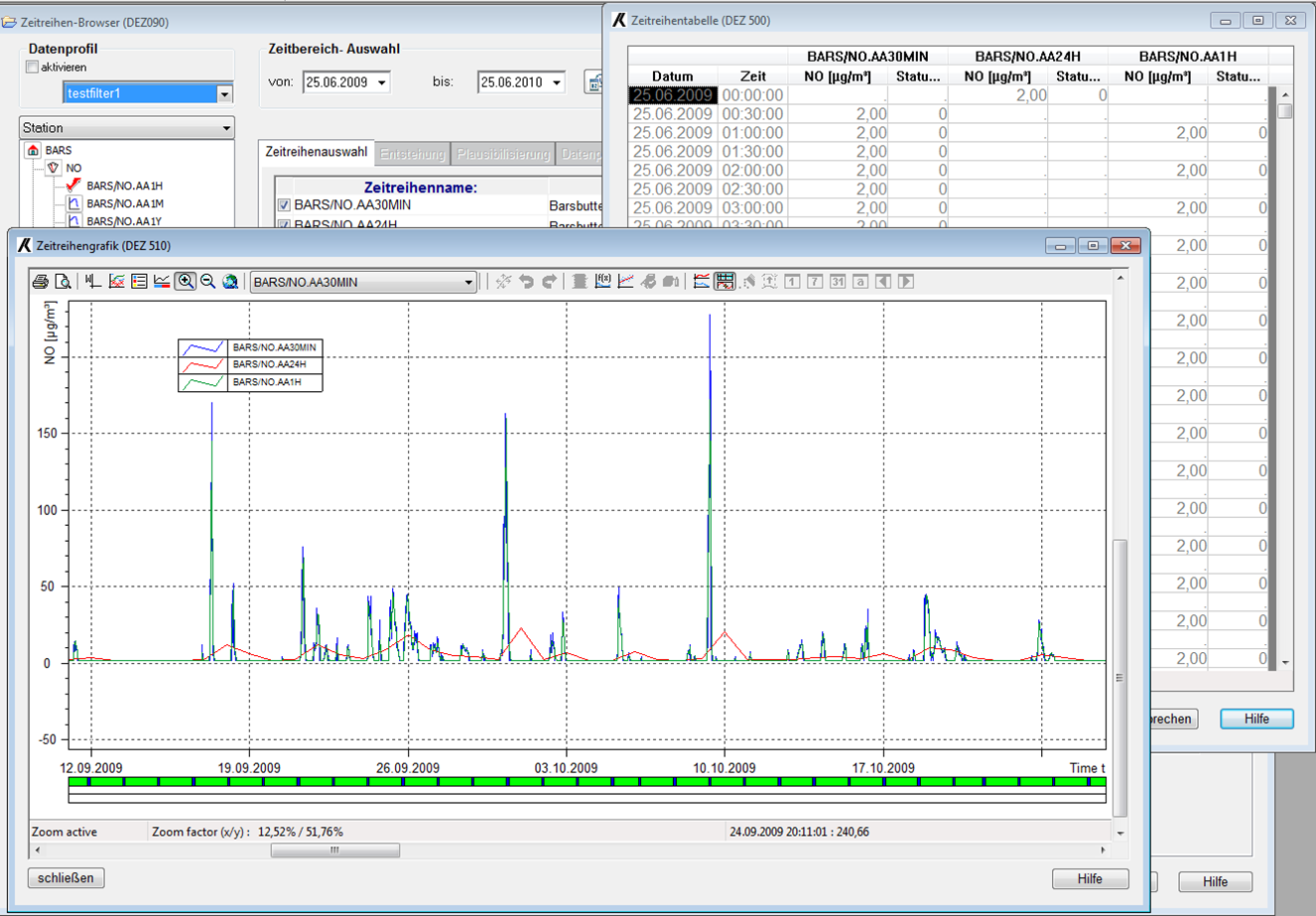Click the f(x) function icon
This screenshot has height=916, width=1316.
(602, 282)
